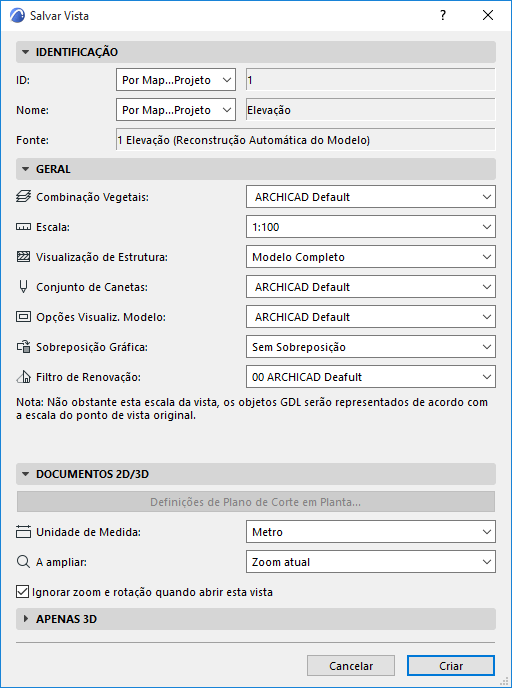Image resolution: width=512 pixels, height=688 pixels.
Task: Click the Criar button
Action: coord(451,666)
